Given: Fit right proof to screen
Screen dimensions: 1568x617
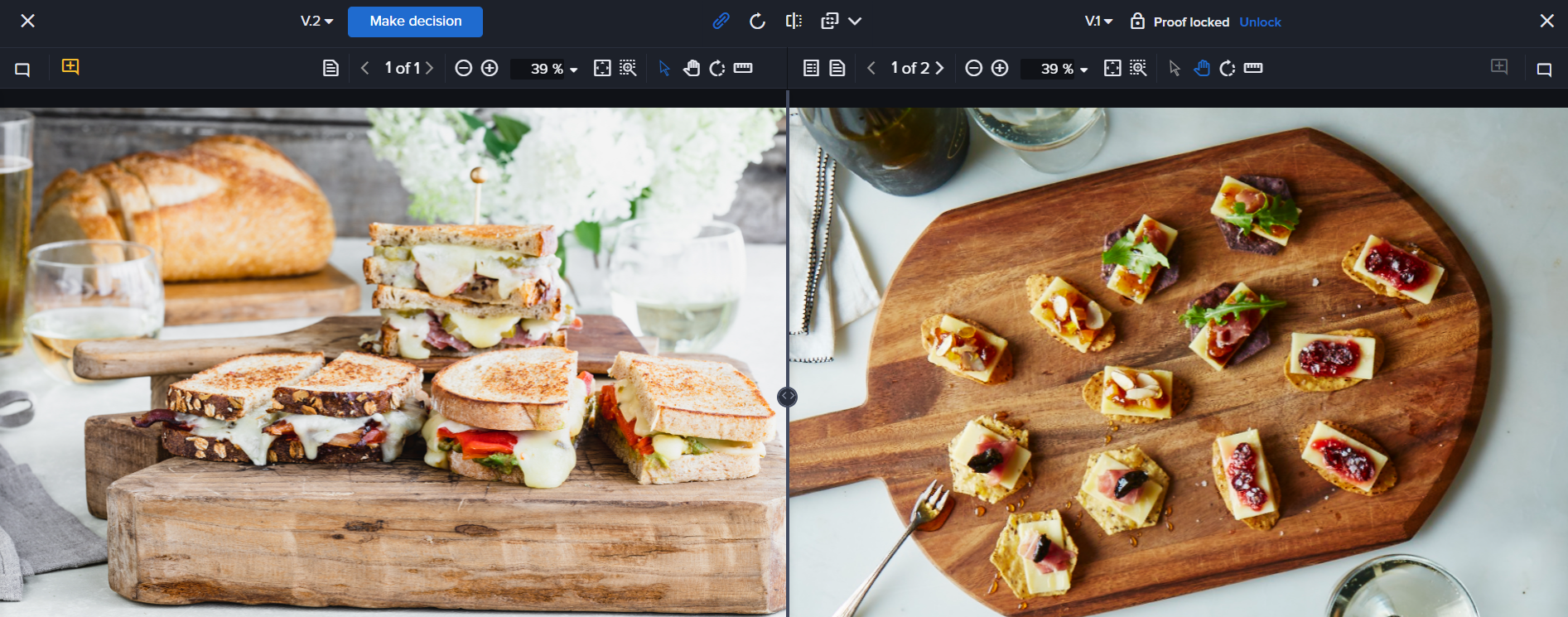Looking at the screenshot, I should pyautogui.click(x=1112, y=68).
